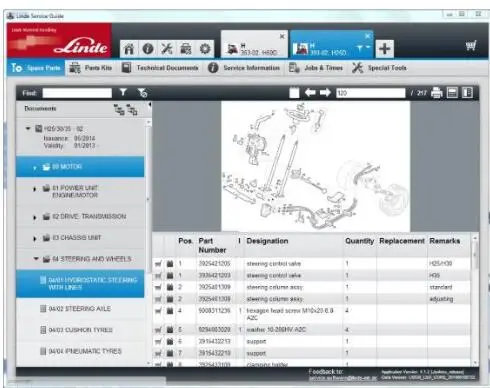Click the steering exploded diagram image

click(x=316, y=166)
